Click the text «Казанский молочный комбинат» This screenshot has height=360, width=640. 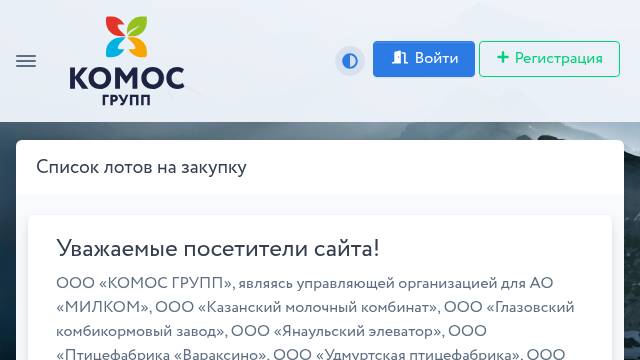pos(318,307)
